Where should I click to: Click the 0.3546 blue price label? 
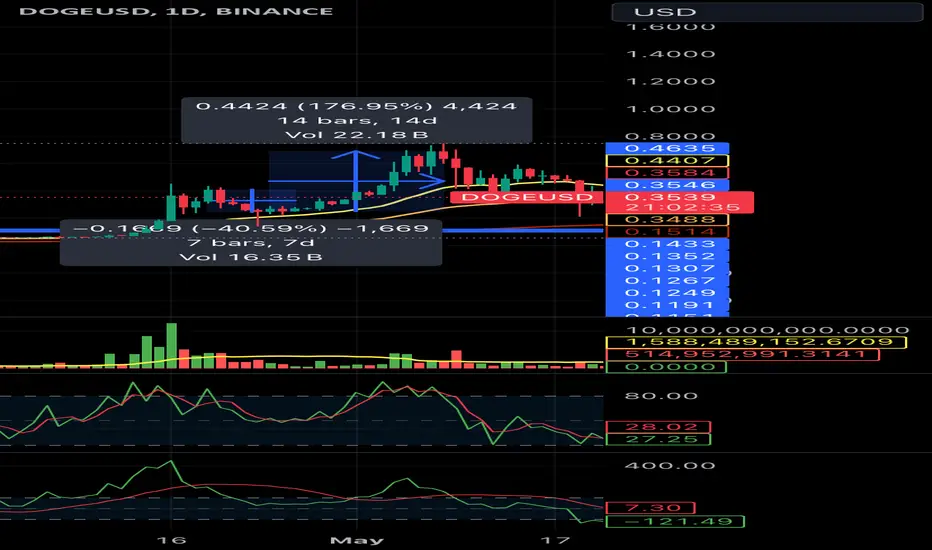[x=667, y=185]
